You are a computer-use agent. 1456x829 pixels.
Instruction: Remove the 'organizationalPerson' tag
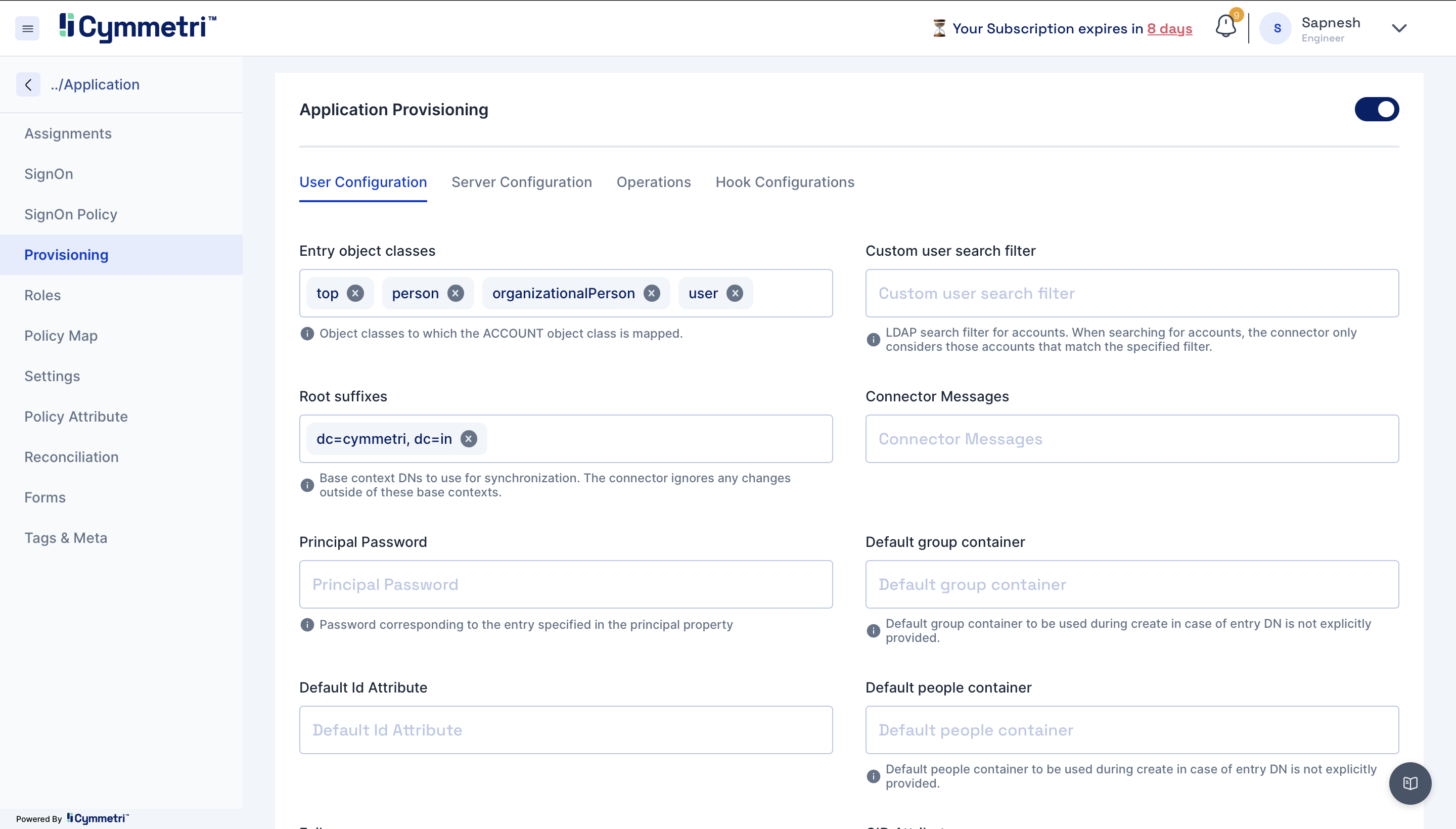[652, 293]
